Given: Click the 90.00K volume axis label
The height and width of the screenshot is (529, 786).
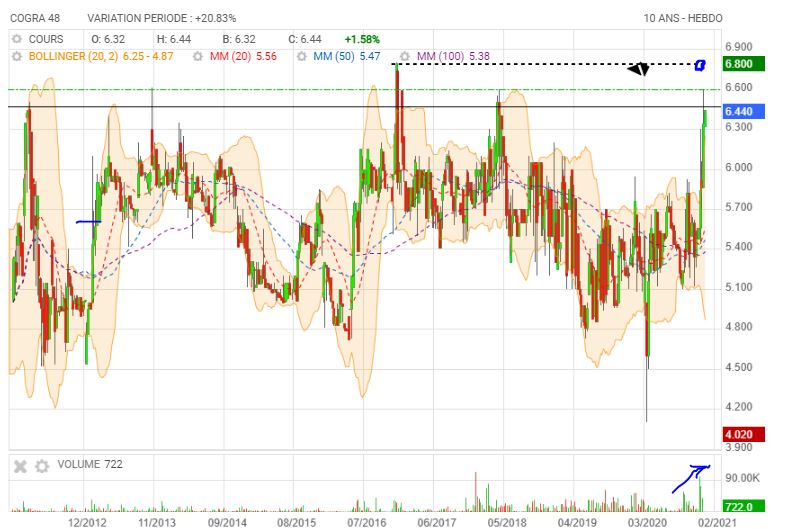Looking at the screenshot, I should [x=742, y=478].
